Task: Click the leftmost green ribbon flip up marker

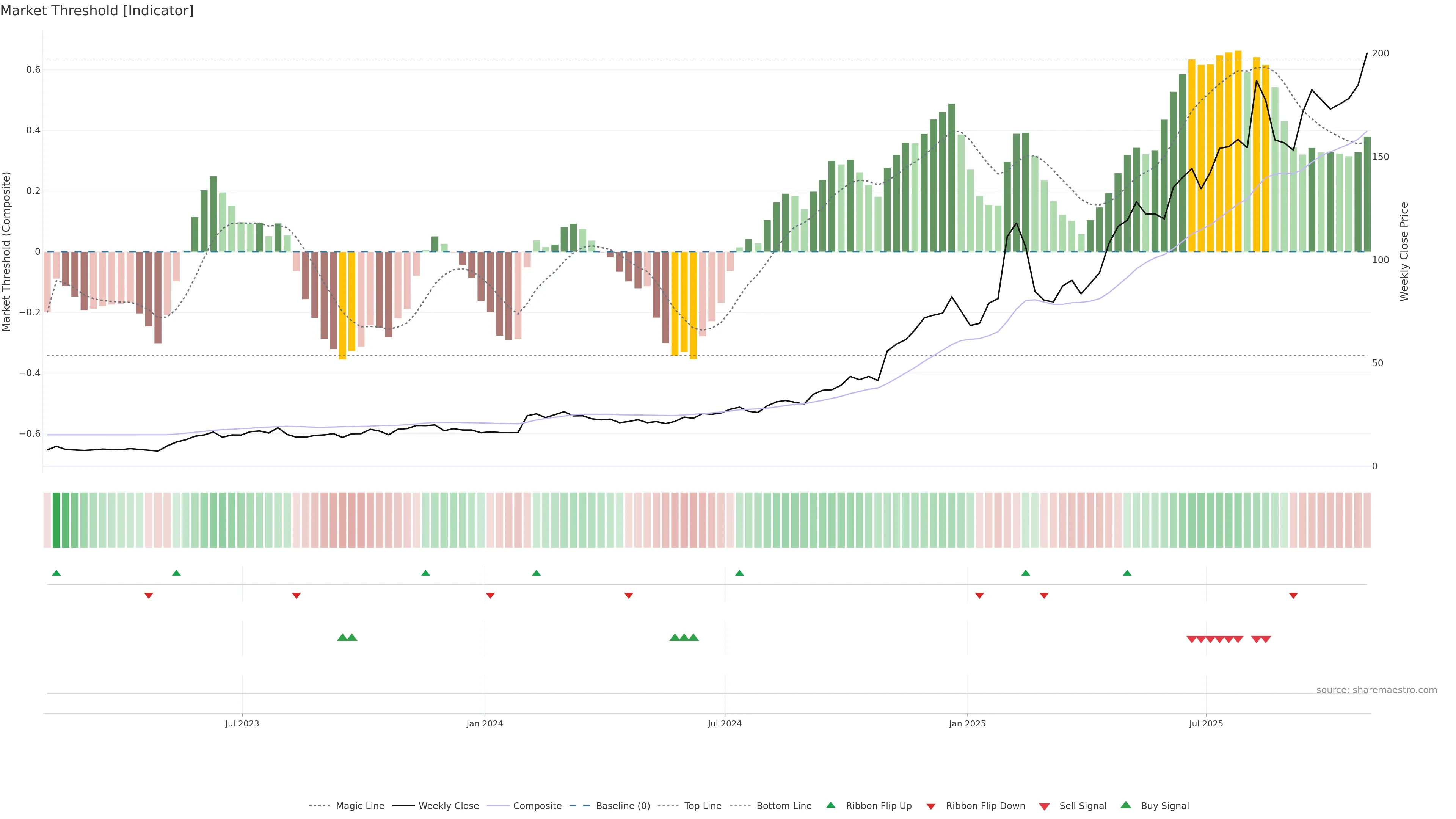Action: point(56,573)
